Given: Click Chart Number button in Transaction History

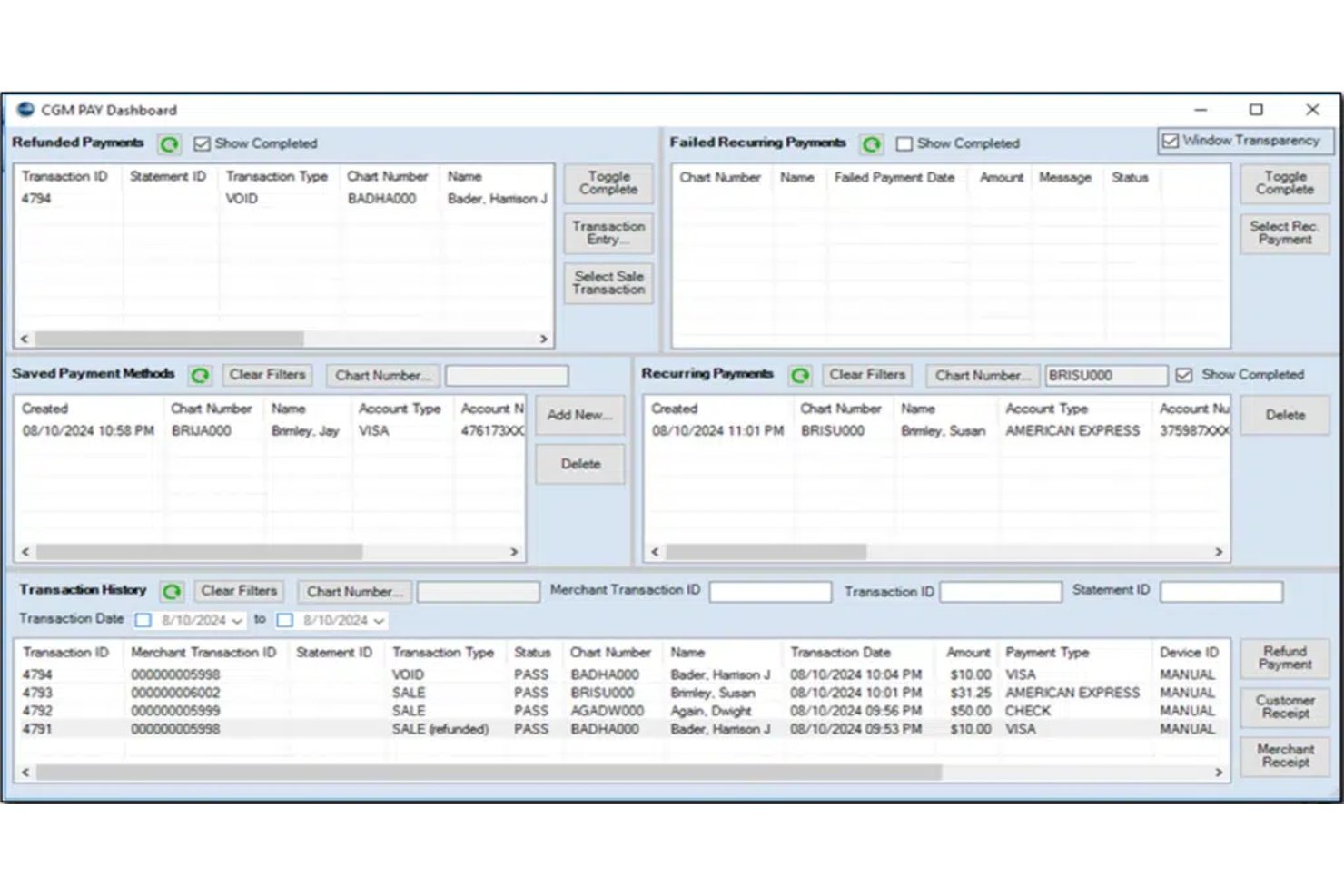Looking at the screenshot, I should [354, 591].
